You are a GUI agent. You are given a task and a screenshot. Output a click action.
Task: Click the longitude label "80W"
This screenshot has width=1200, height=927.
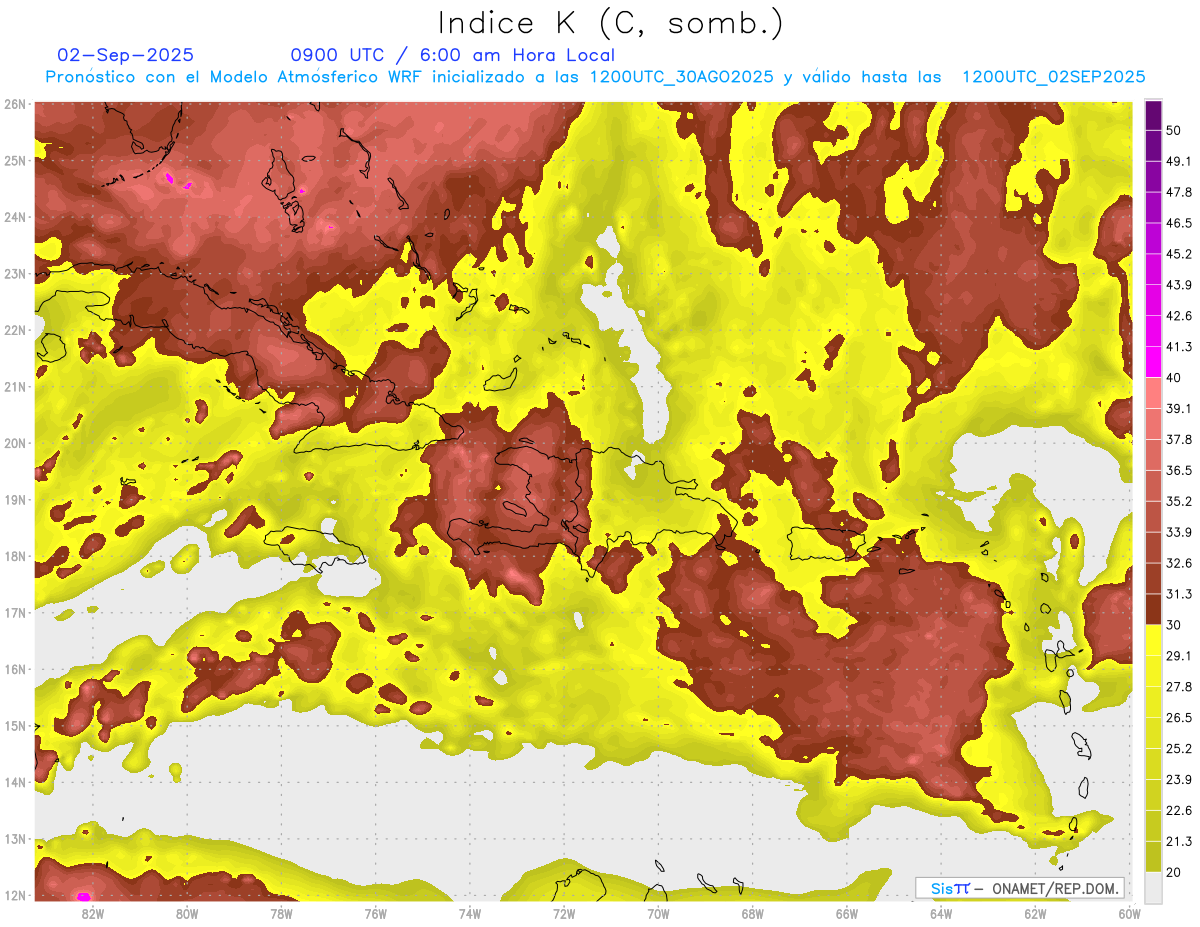click(x=187, y=913)
